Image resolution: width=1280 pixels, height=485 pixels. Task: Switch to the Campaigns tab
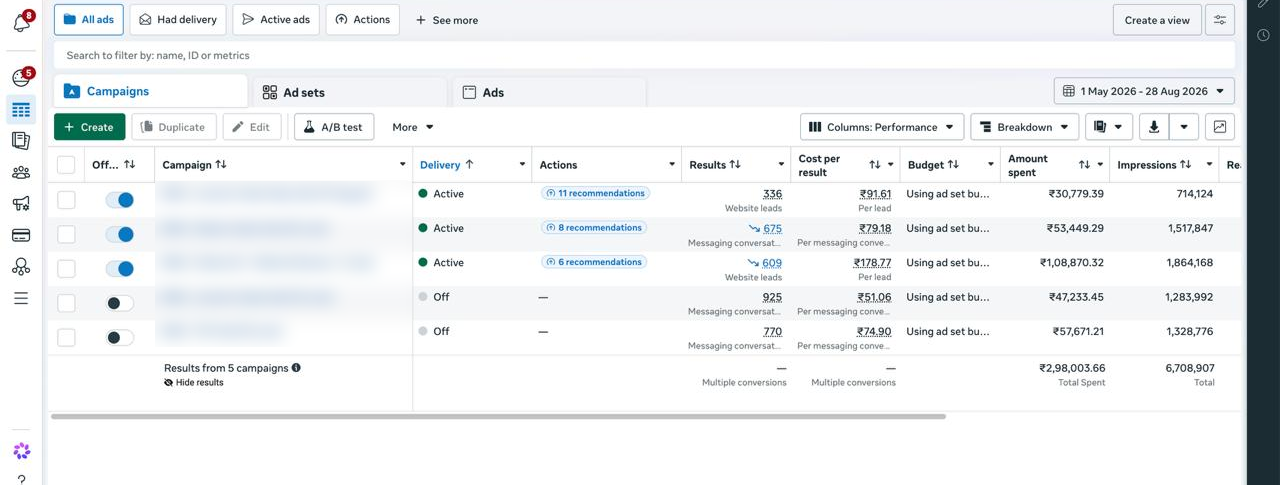click(151, 91)
